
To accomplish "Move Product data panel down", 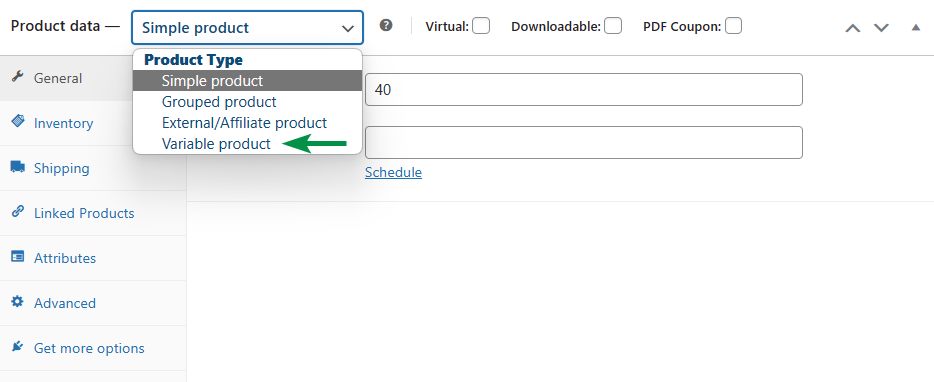I will tap(882, 27).
